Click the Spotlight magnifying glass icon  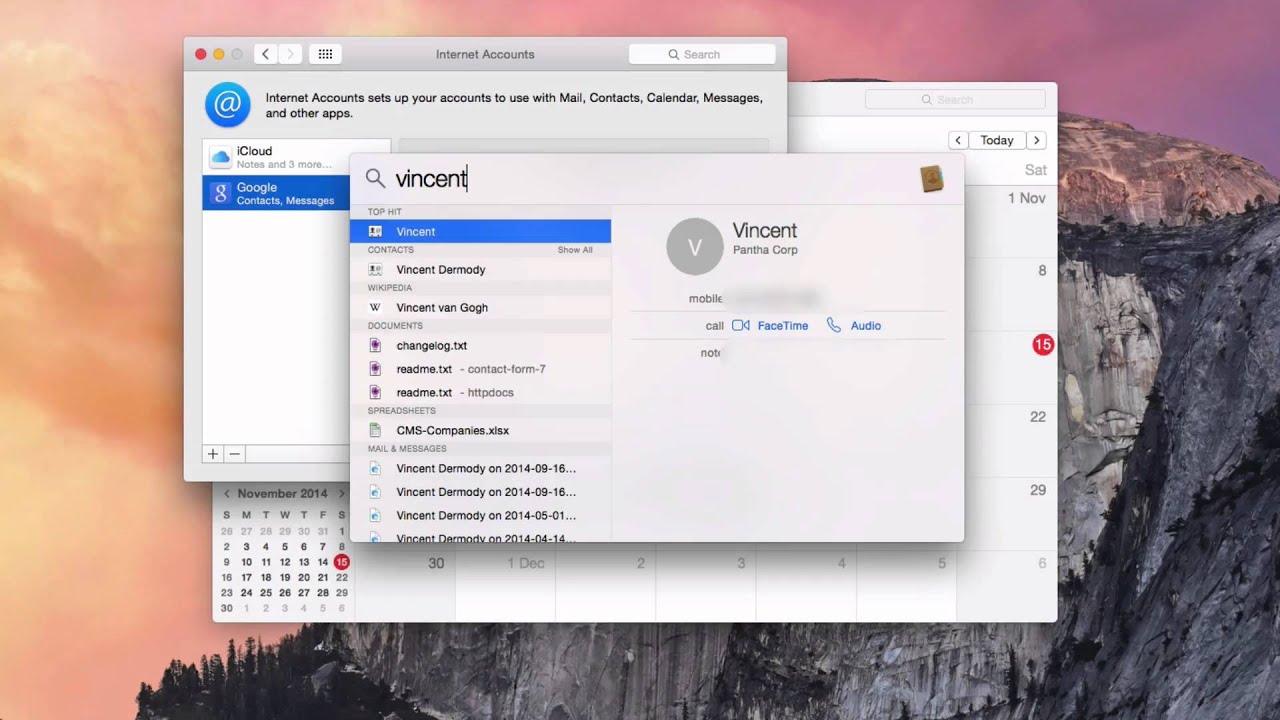pyautogui.click(x=375, y=179)
